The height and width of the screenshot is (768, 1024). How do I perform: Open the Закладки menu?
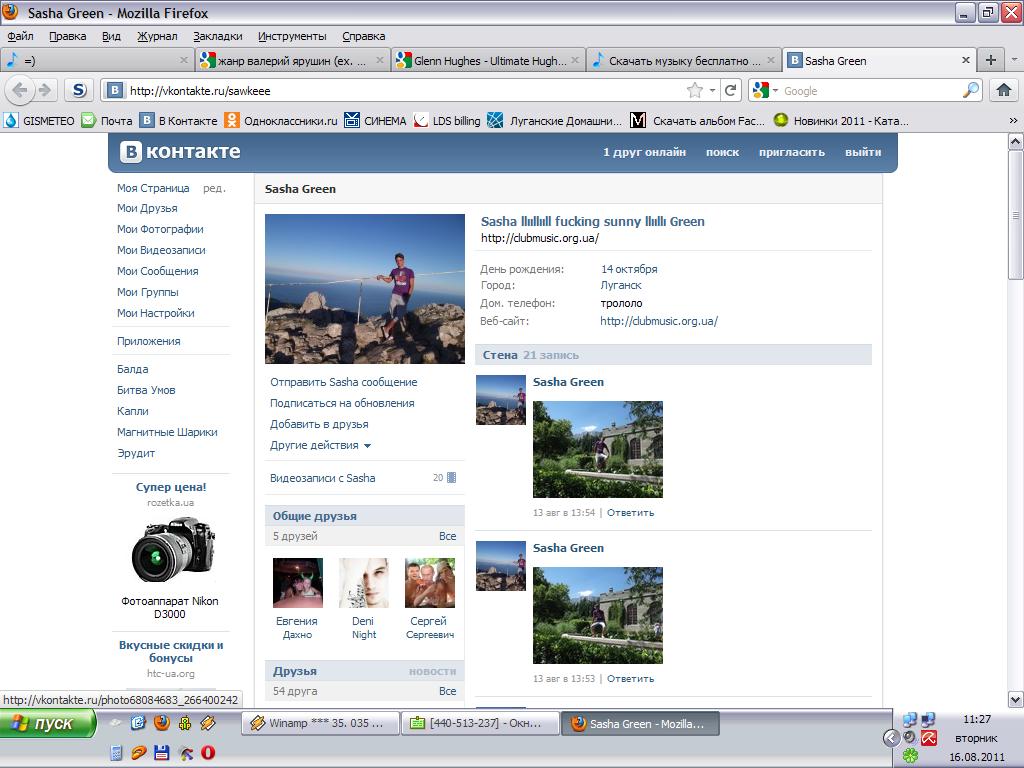click(217, 36)
